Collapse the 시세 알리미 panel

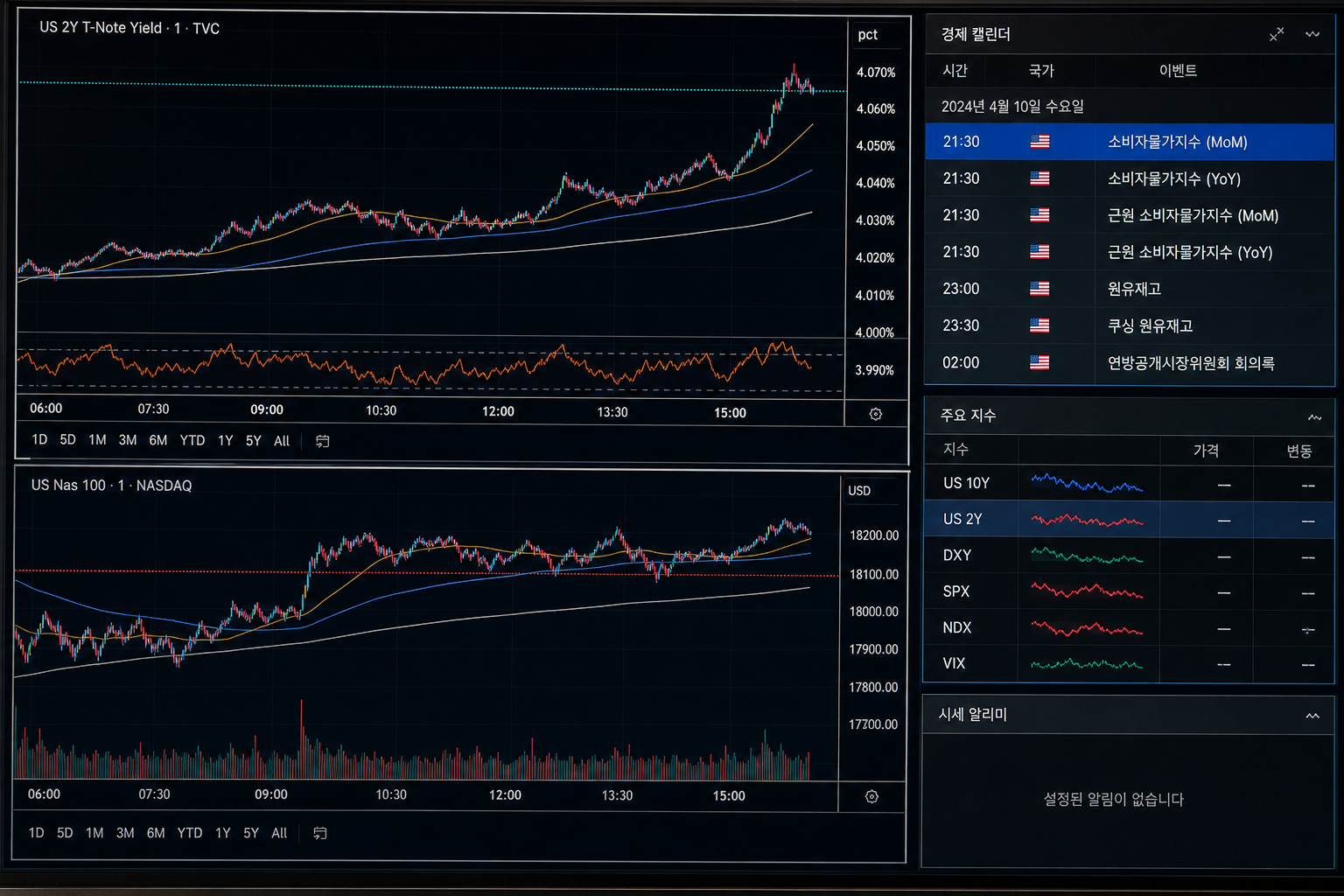click(x=1312, y=716)
